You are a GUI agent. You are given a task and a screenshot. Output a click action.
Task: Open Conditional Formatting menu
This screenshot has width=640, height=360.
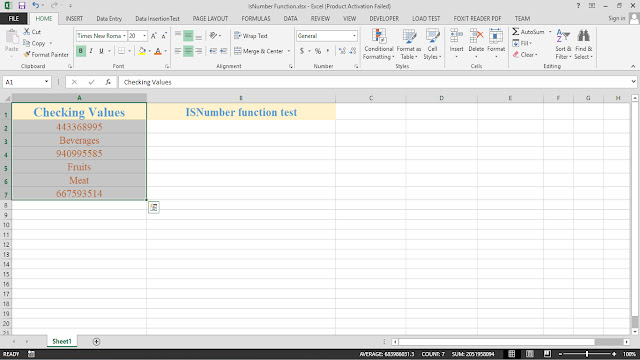point(379,44)
